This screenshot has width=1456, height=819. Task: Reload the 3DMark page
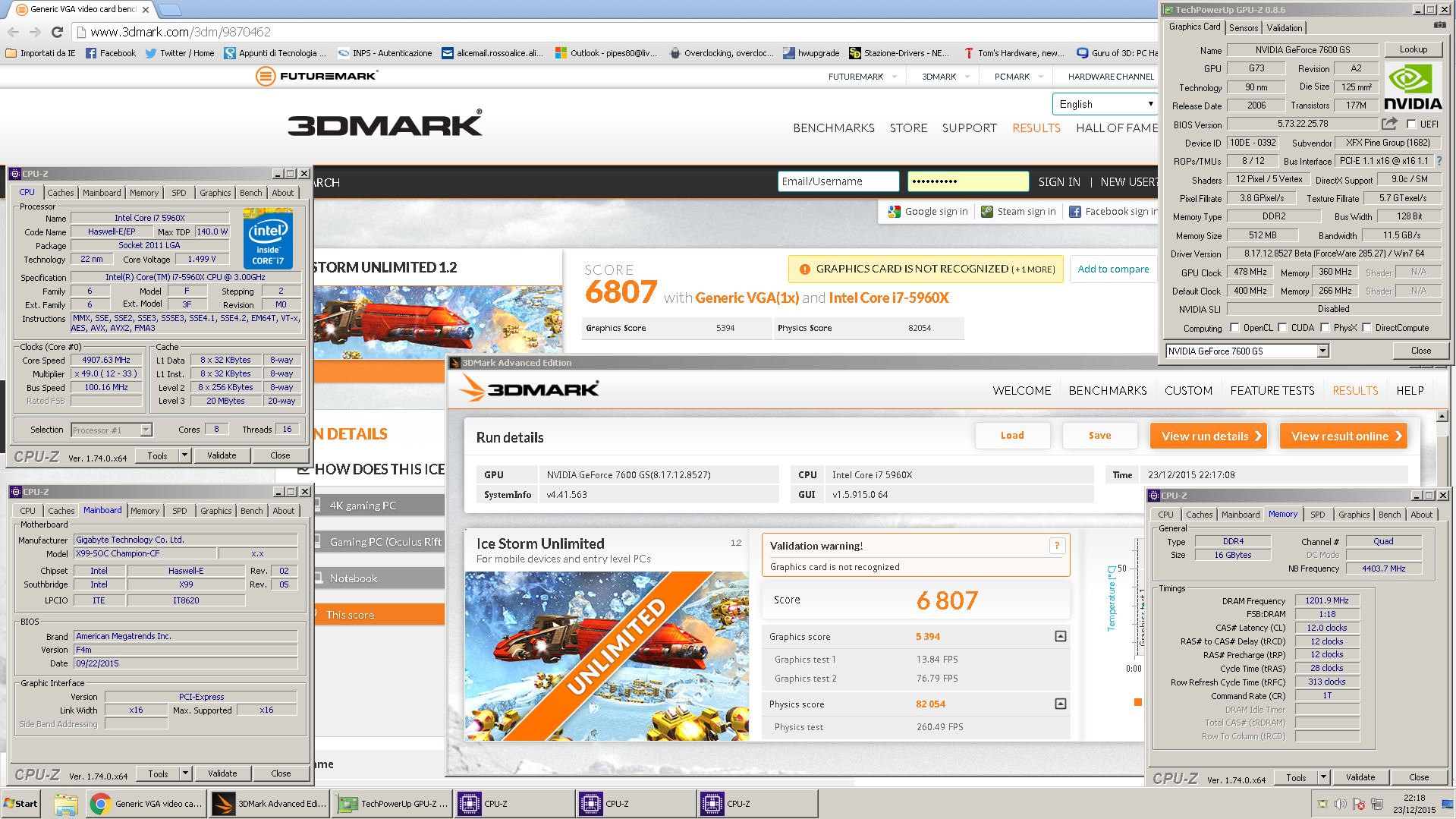57,32
